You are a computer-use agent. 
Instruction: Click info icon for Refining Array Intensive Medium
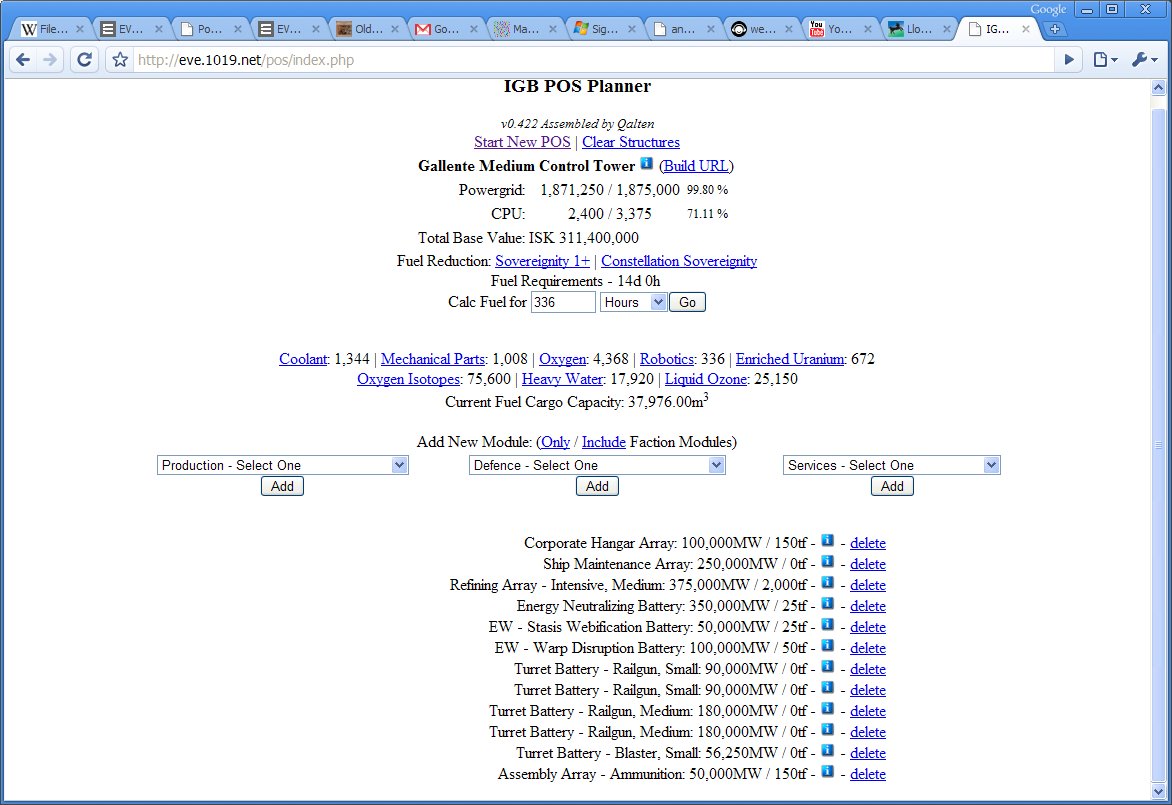[x=827, y=582]
